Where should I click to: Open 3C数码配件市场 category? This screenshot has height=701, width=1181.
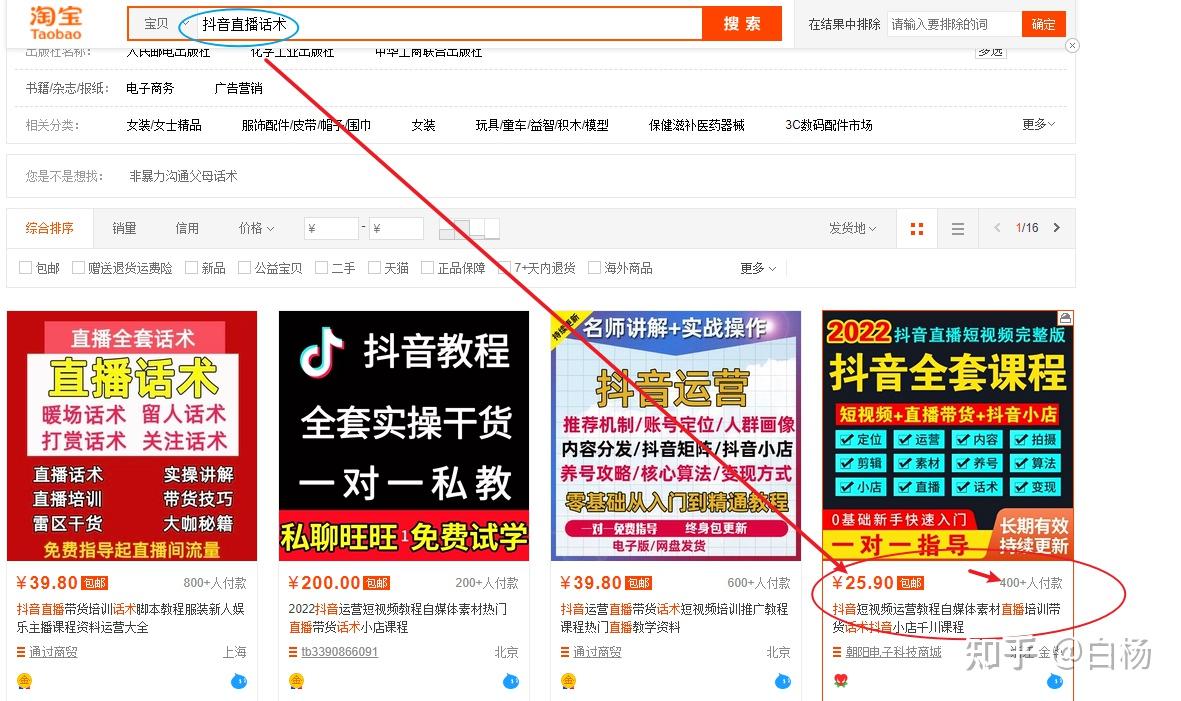coord(829,125)
